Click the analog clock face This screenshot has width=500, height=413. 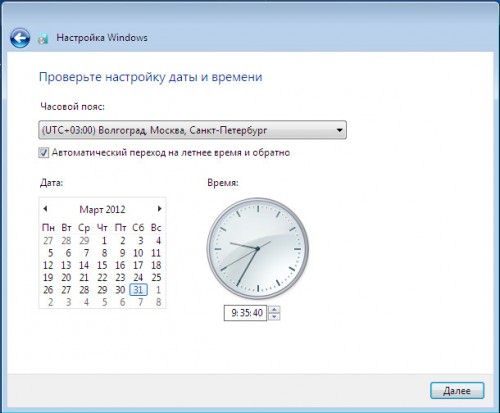(x=258, y=249)
